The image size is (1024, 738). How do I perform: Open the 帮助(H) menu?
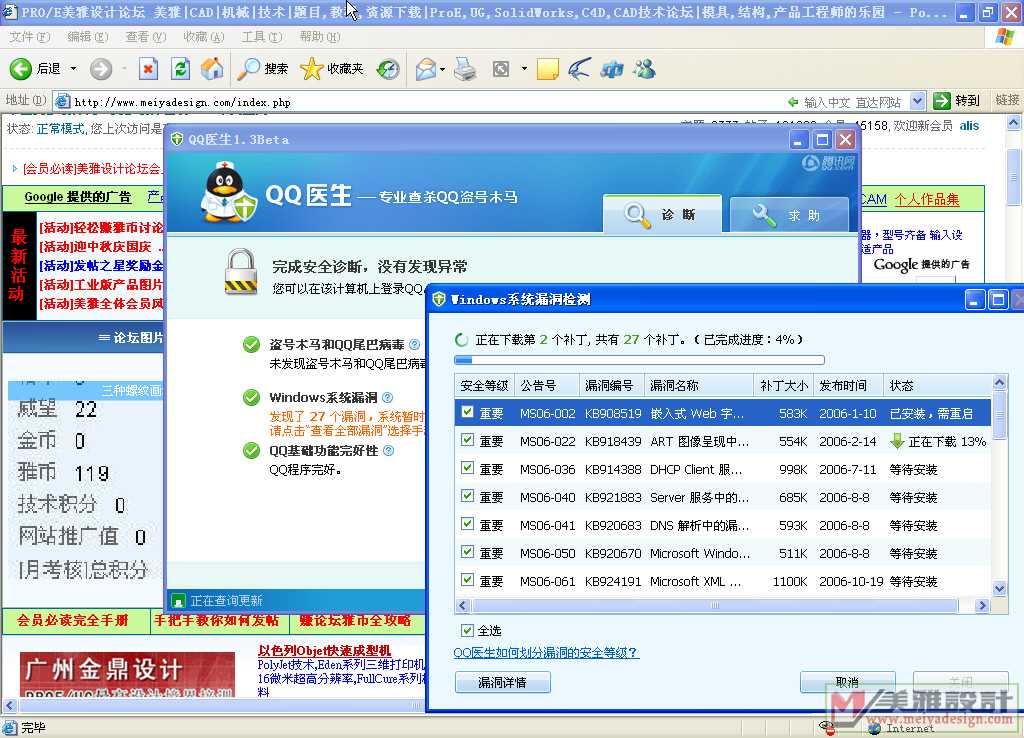[x=320, y=37]
